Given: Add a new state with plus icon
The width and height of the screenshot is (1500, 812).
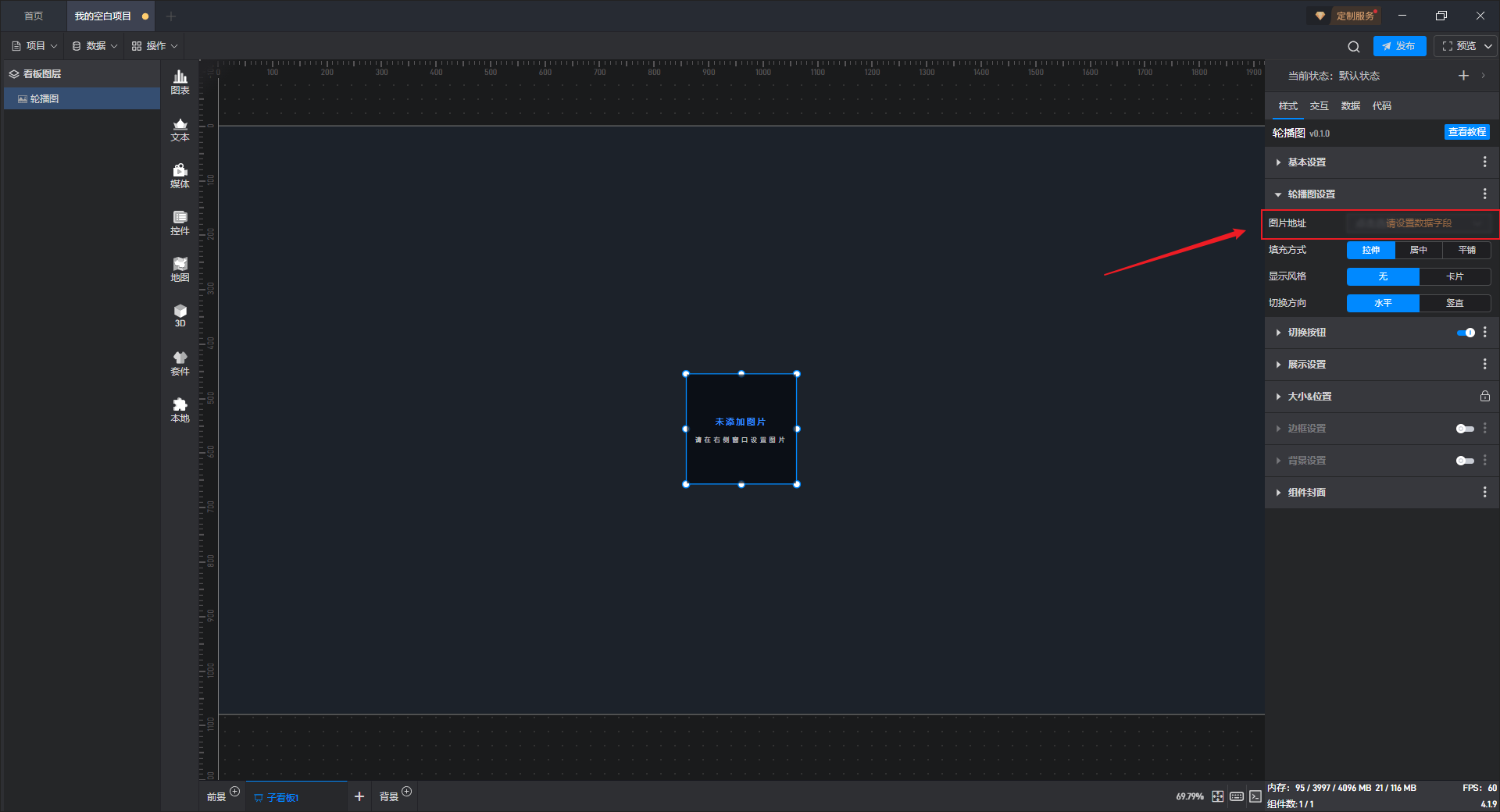Looking at the screenshot, I should (x=1463, y=76).
